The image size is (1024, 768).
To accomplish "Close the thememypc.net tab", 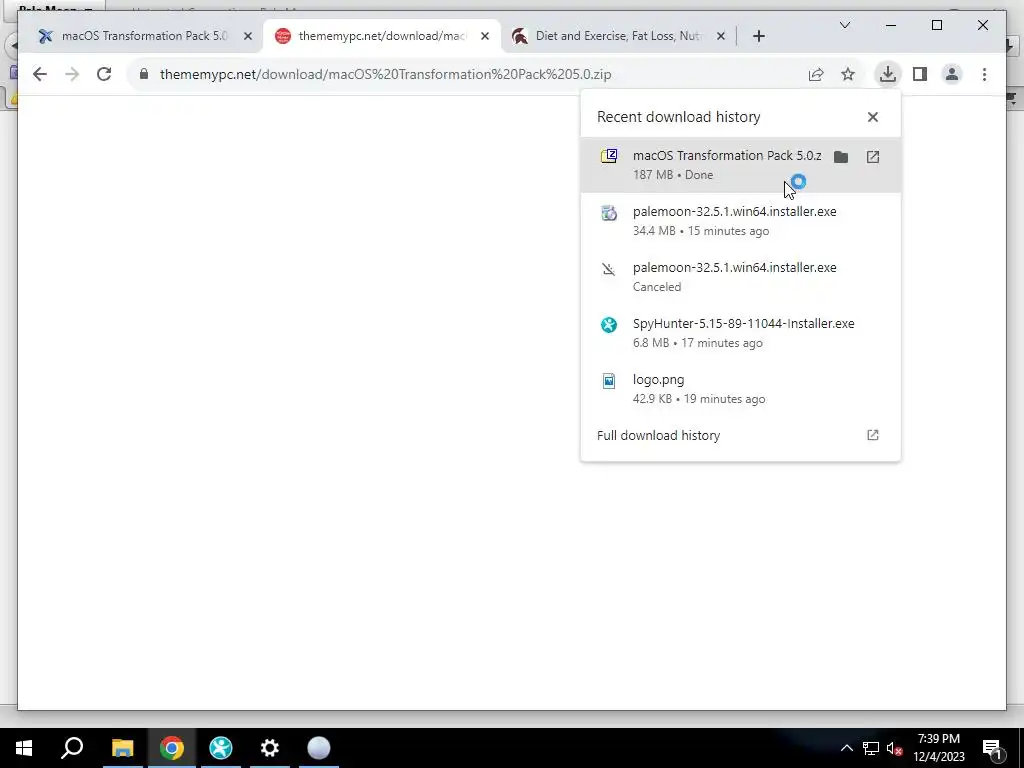I will 485,37.
